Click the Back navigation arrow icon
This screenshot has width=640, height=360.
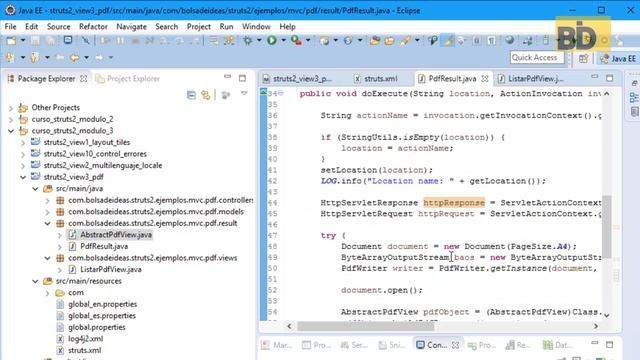point(74,58)
